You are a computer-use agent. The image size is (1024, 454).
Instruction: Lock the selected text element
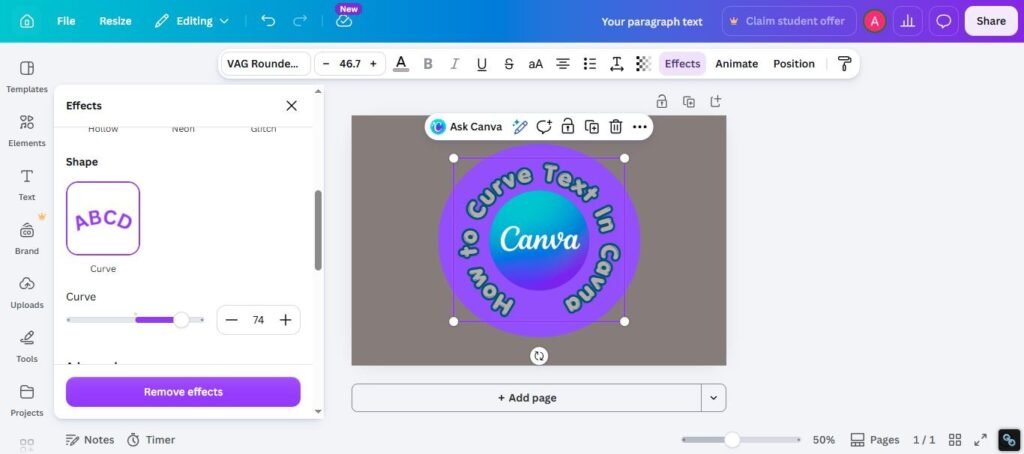click(568, 127)
